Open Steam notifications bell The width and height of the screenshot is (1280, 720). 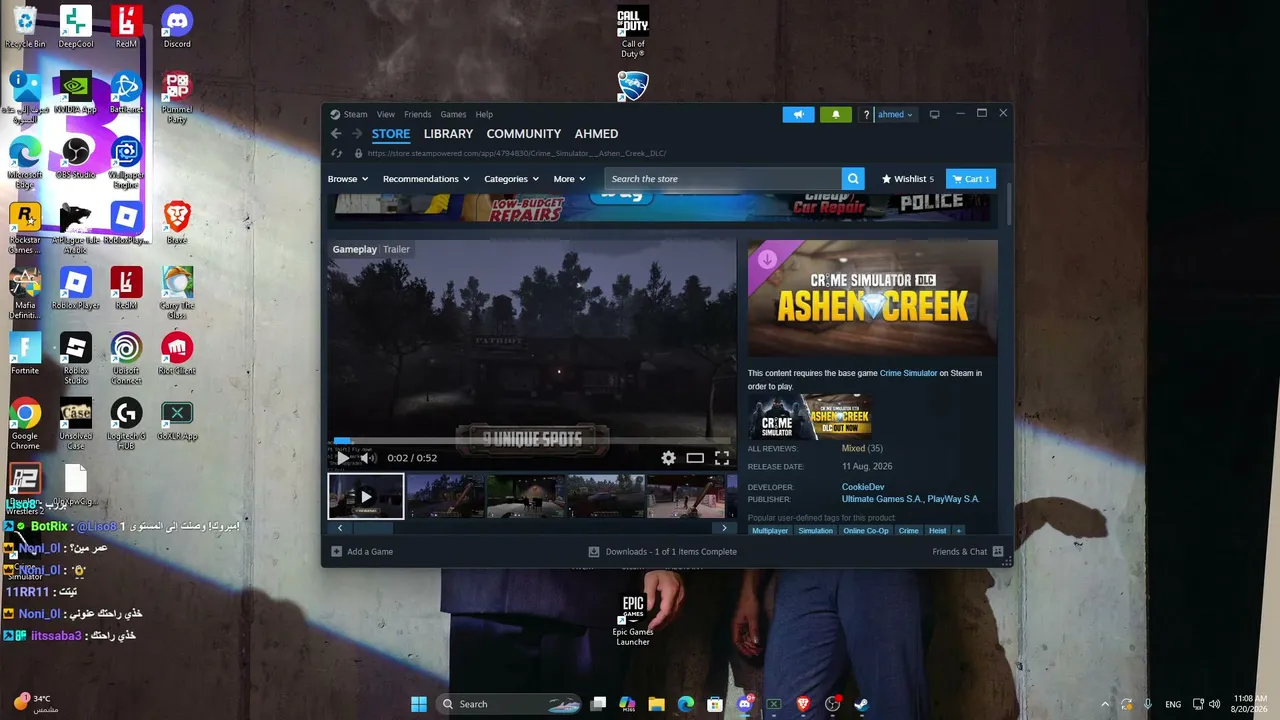pos(836,115)
